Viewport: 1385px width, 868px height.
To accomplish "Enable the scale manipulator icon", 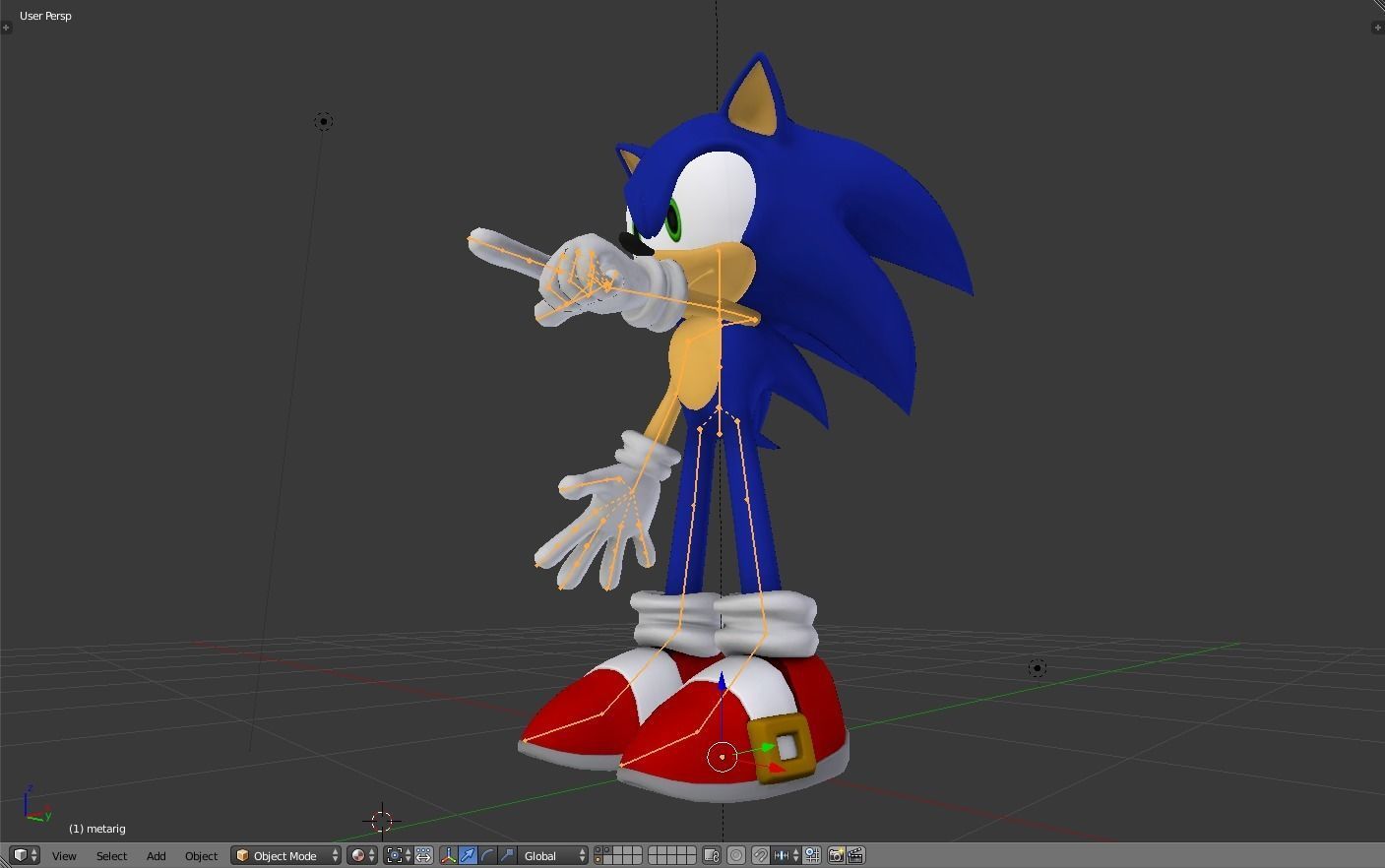I will coord(508,855).
